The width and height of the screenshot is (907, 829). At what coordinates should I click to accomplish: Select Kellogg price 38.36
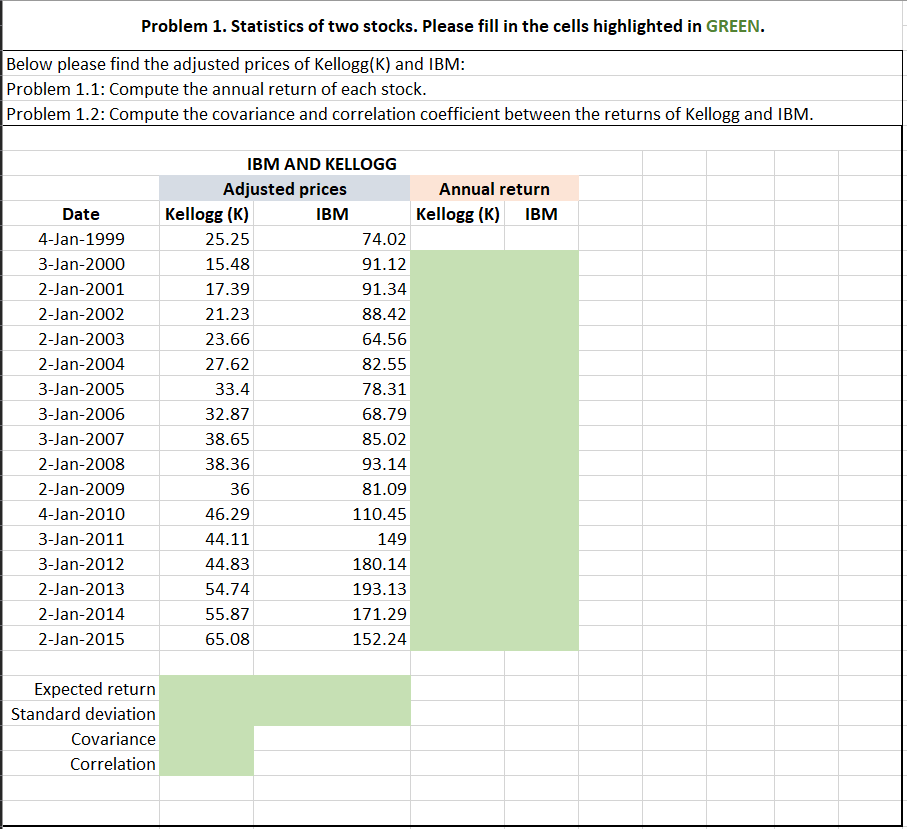(x=207, y=463)
